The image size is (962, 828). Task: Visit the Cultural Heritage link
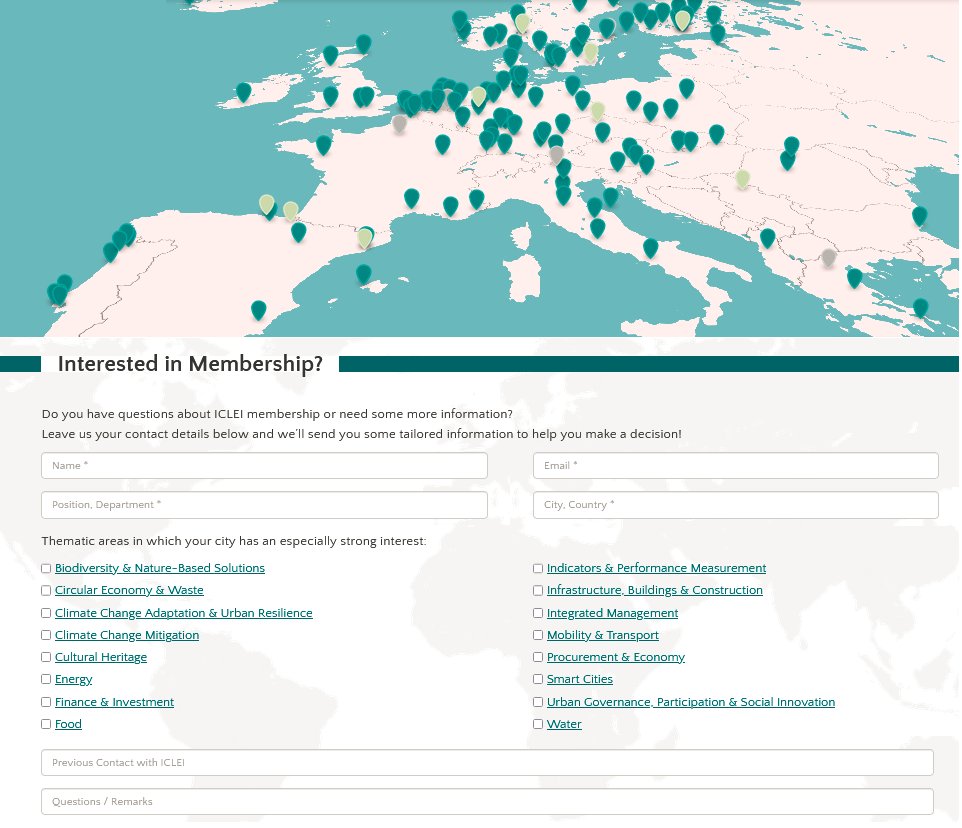click(x=101, y=657)
